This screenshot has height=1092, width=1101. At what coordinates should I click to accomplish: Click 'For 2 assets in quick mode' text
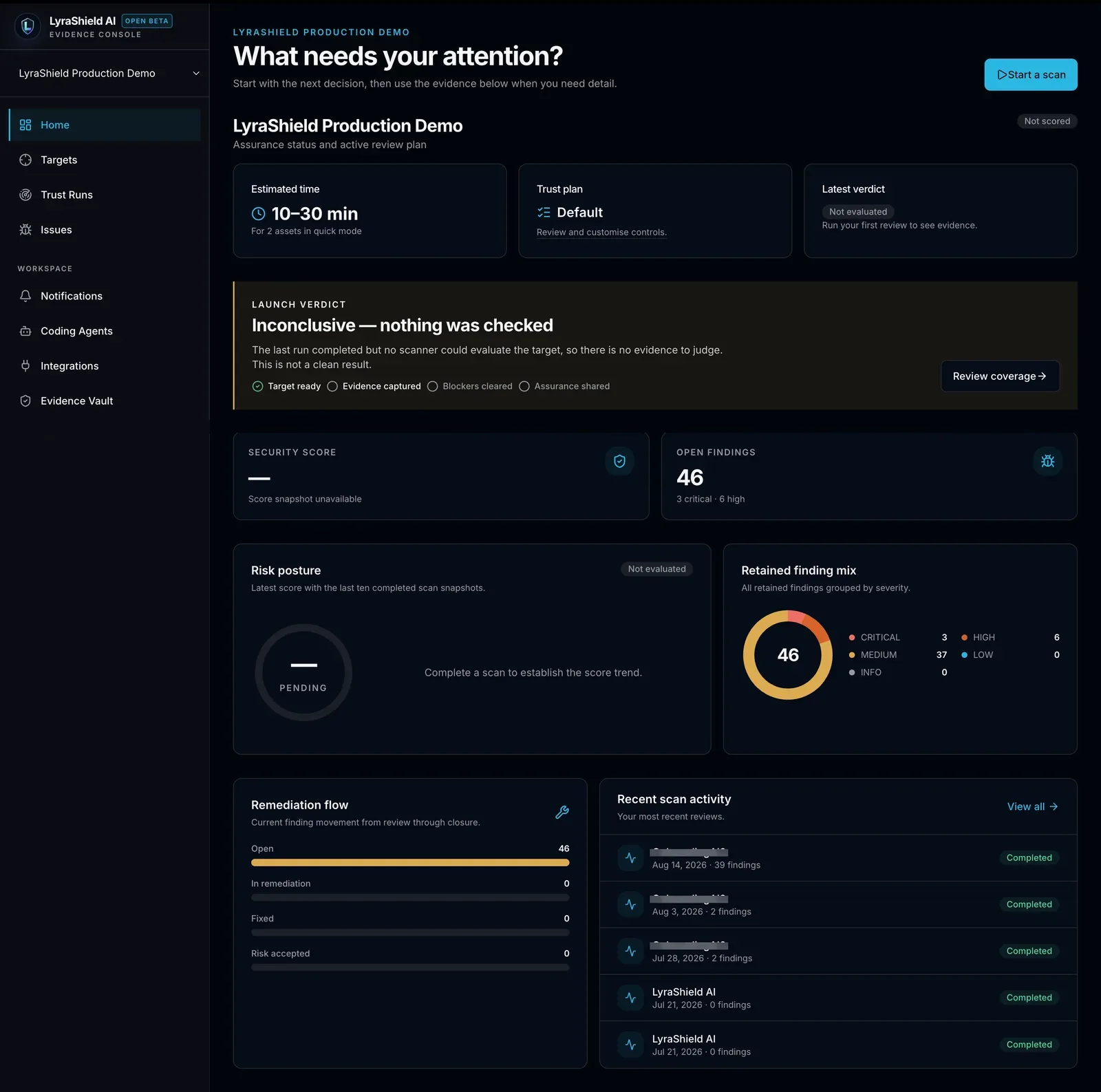[x=306, y=231]
